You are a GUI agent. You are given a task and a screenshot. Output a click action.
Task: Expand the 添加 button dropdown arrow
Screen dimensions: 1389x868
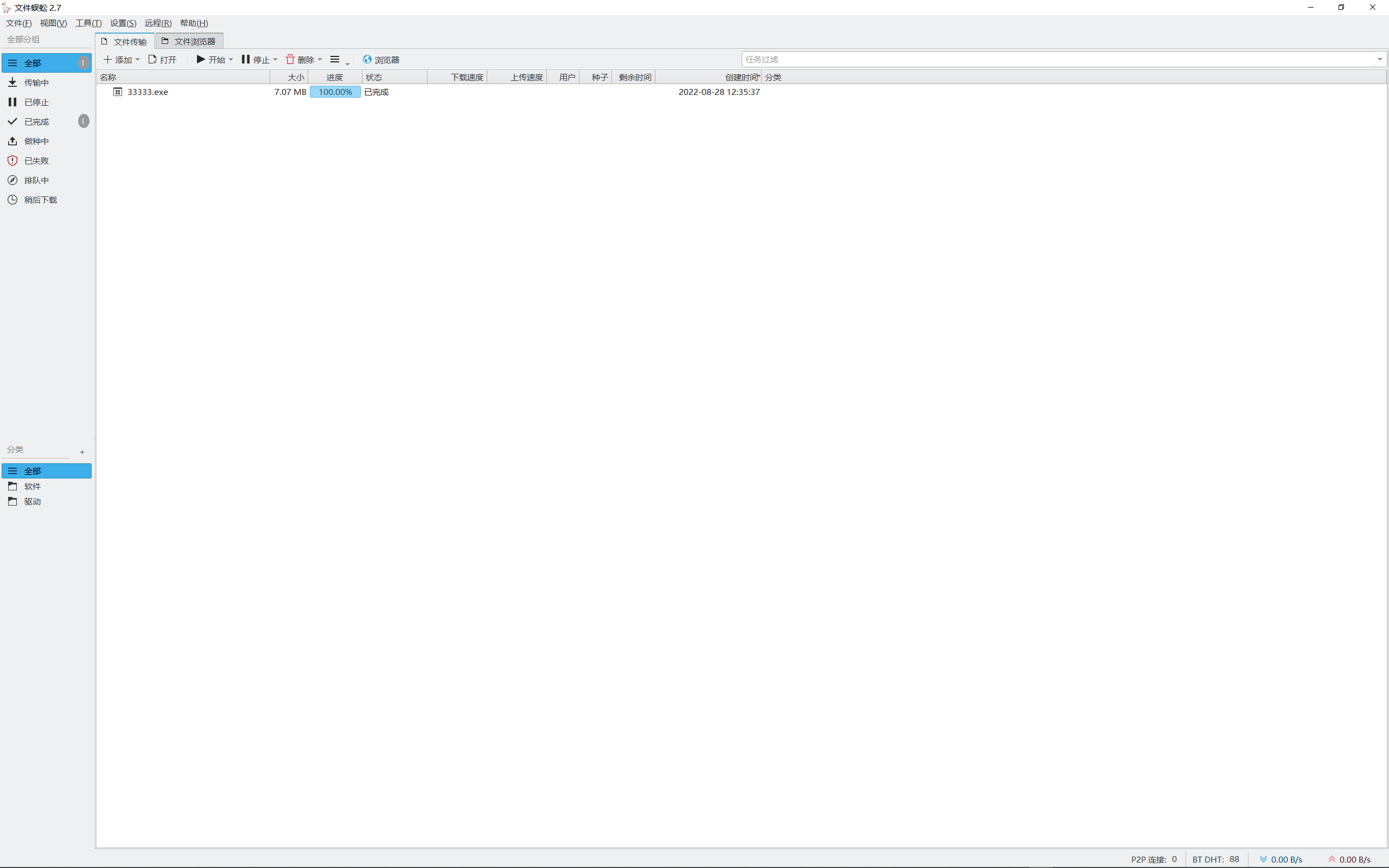(x=137, y=59)
